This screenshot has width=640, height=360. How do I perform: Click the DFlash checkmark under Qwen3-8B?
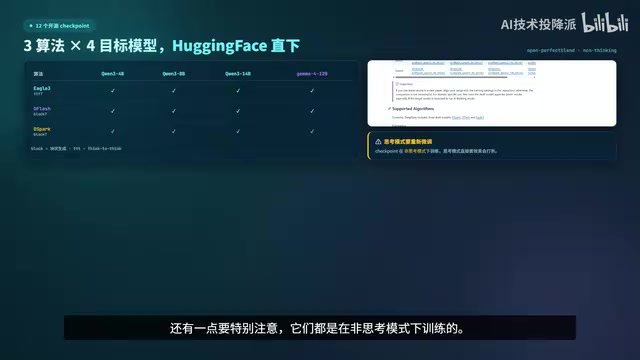point(173,111)
